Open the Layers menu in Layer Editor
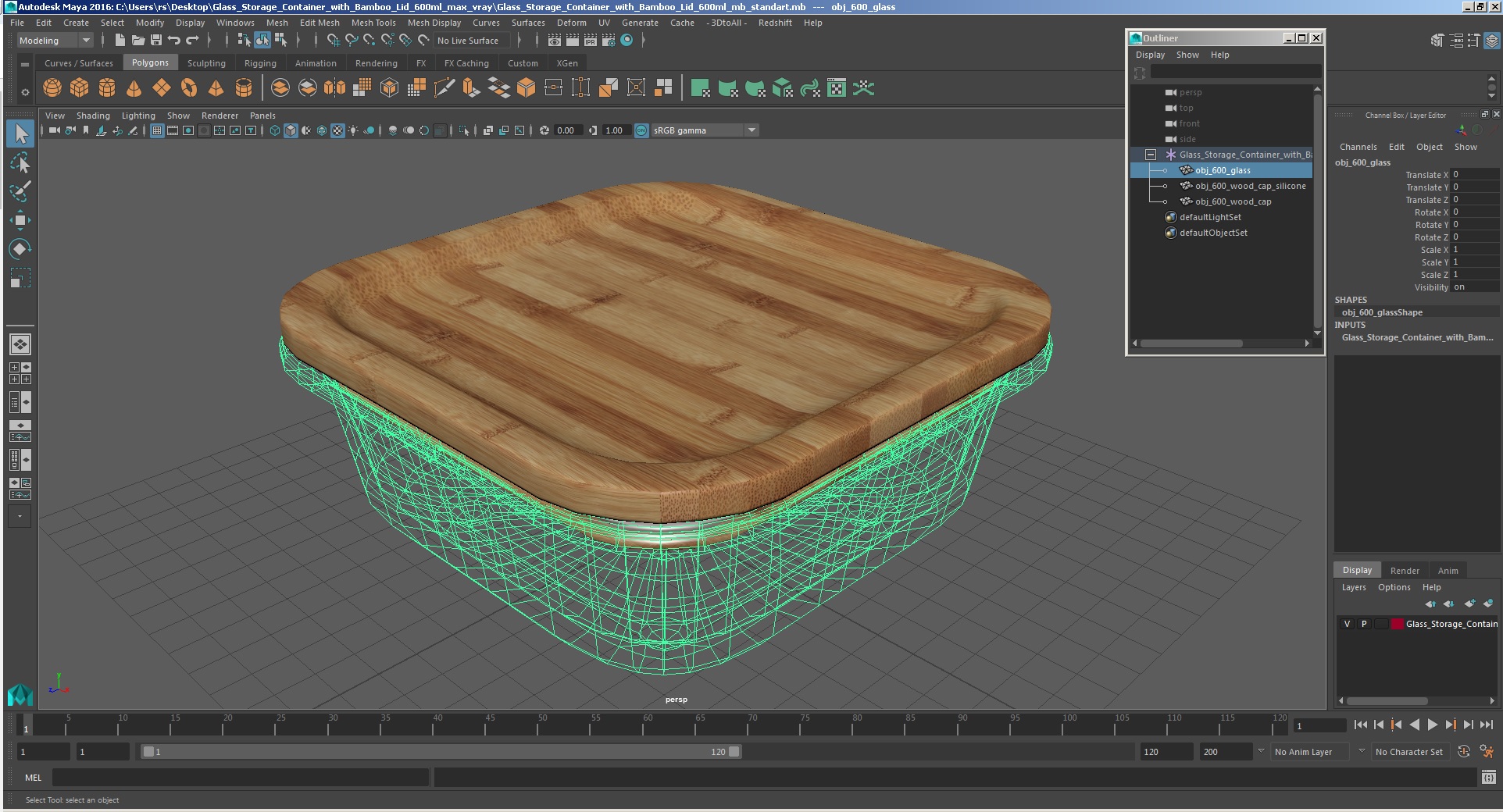The image size is (1503, 812). click(1354, 587)
